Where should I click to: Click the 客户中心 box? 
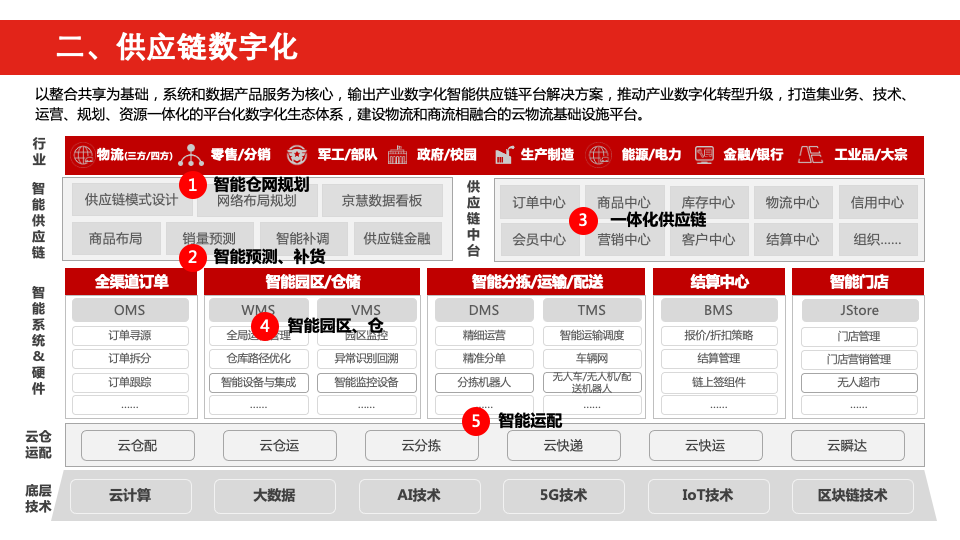click(x=708, y=239)
